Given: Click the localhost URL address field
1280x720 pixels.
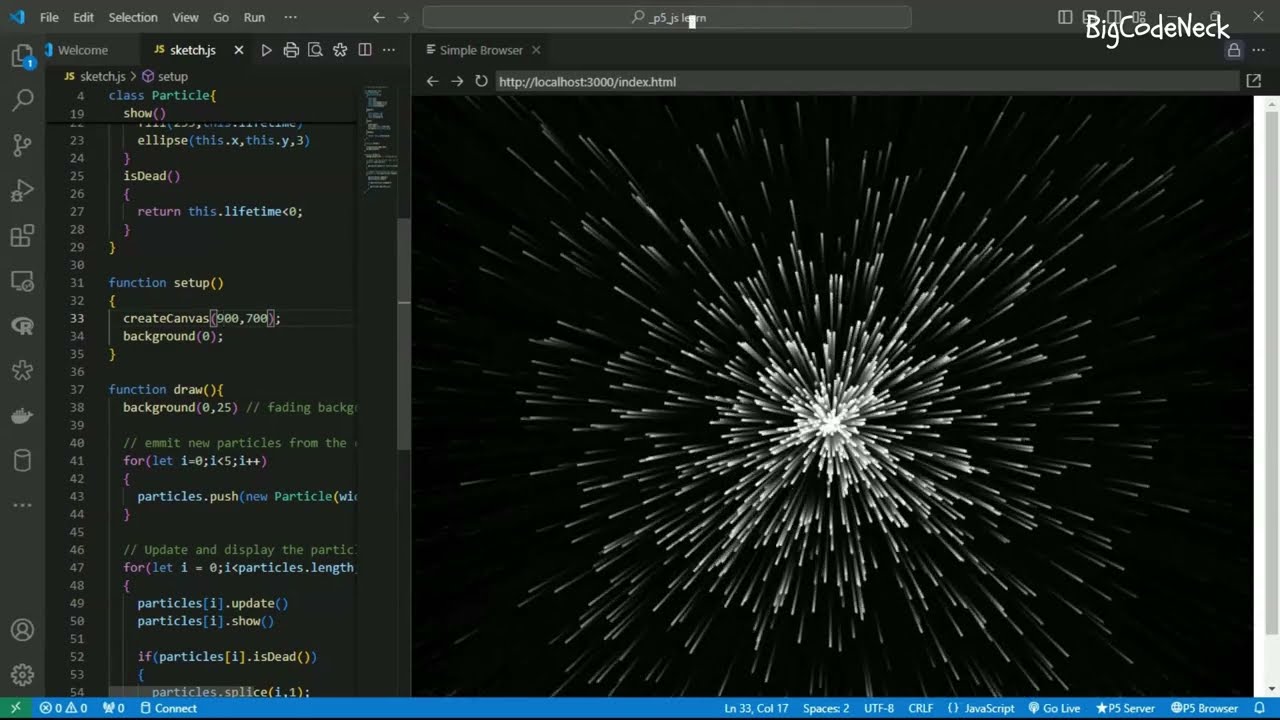Looking at the screenshot, I should click(x=866, y=81).
